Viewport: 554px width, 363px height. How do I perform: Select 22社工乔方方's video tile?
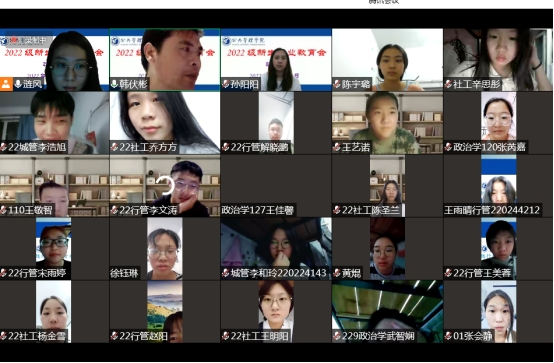[x=165, y=123]
